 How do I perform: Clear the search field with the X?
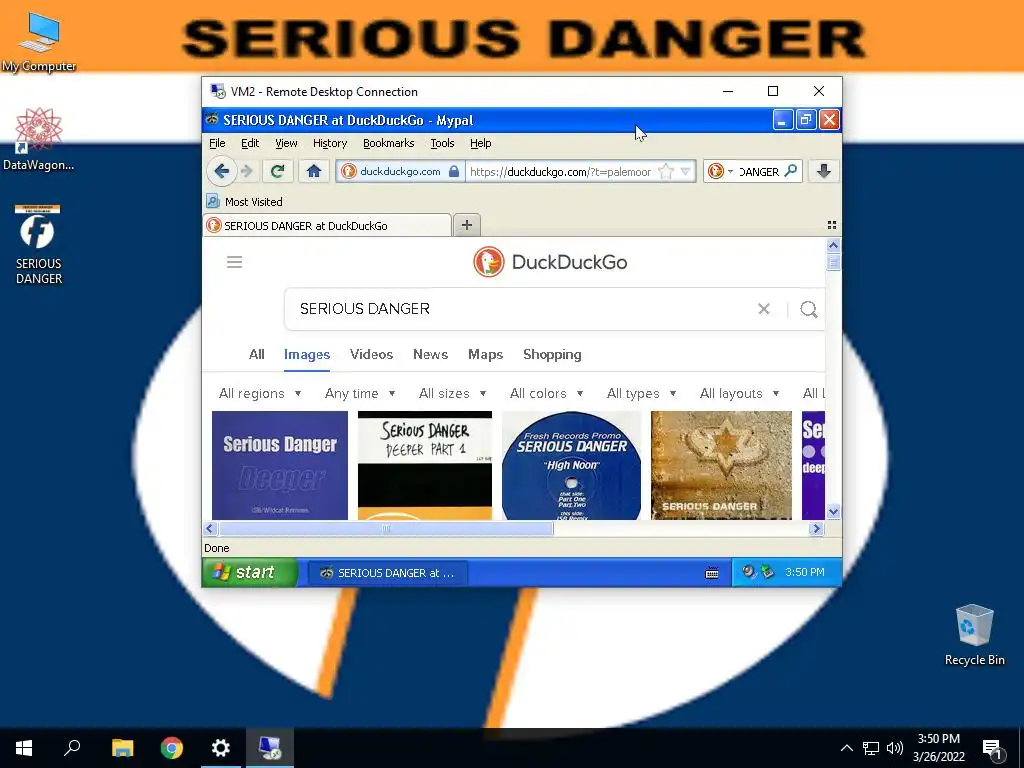tap(763, 309)
